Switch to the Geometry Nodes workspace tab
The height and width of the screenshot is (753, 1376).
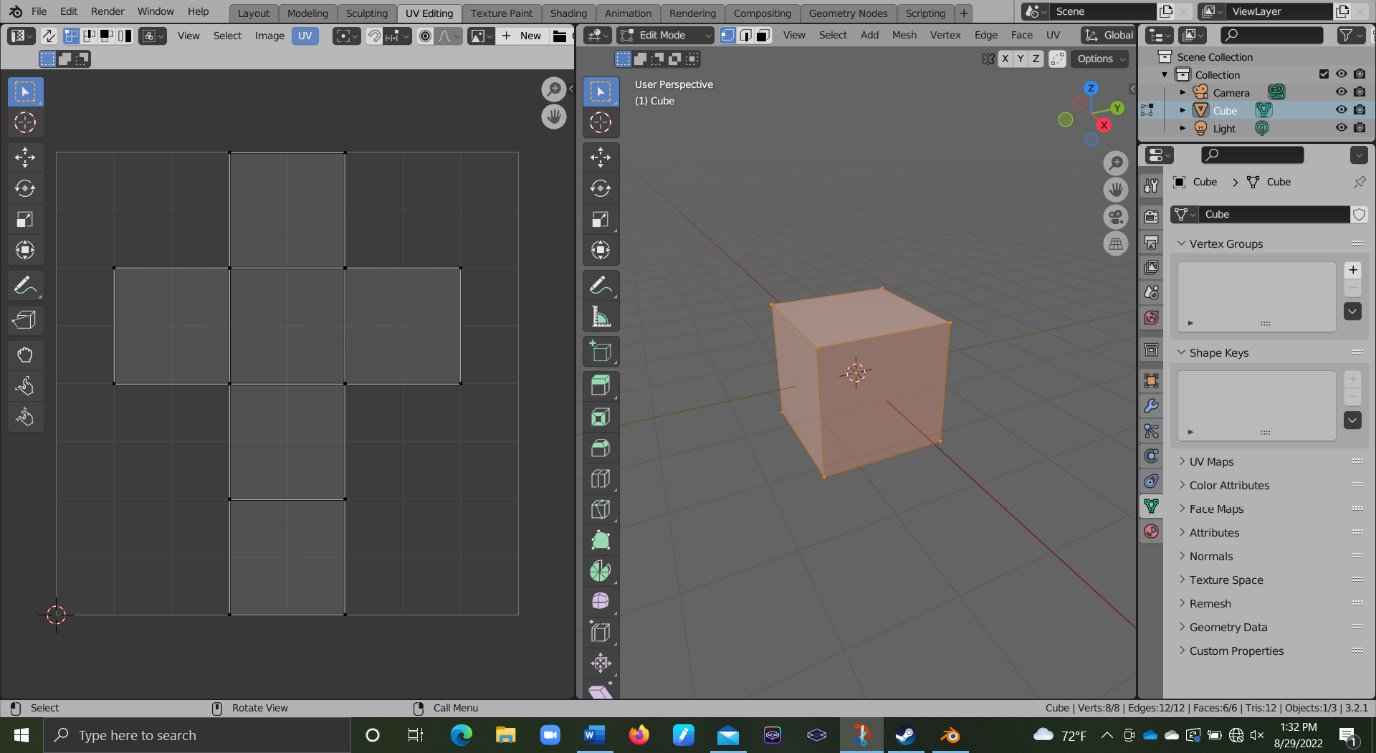point(847,13)
